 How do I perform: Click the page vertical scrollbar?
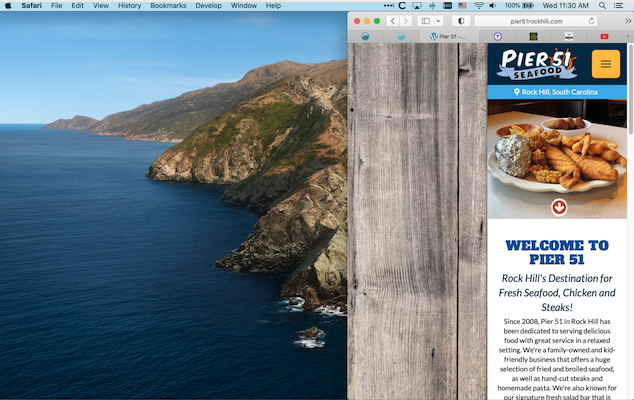630,89
